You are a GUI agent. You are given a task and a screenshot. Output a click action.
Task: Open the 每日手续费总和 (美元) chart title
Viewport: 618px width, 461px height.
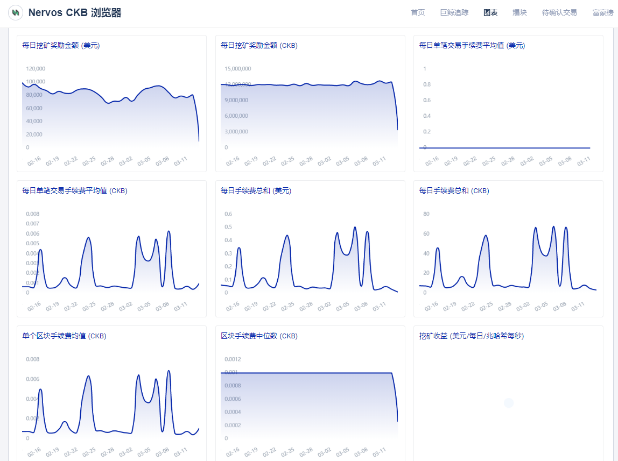(256, 191)
